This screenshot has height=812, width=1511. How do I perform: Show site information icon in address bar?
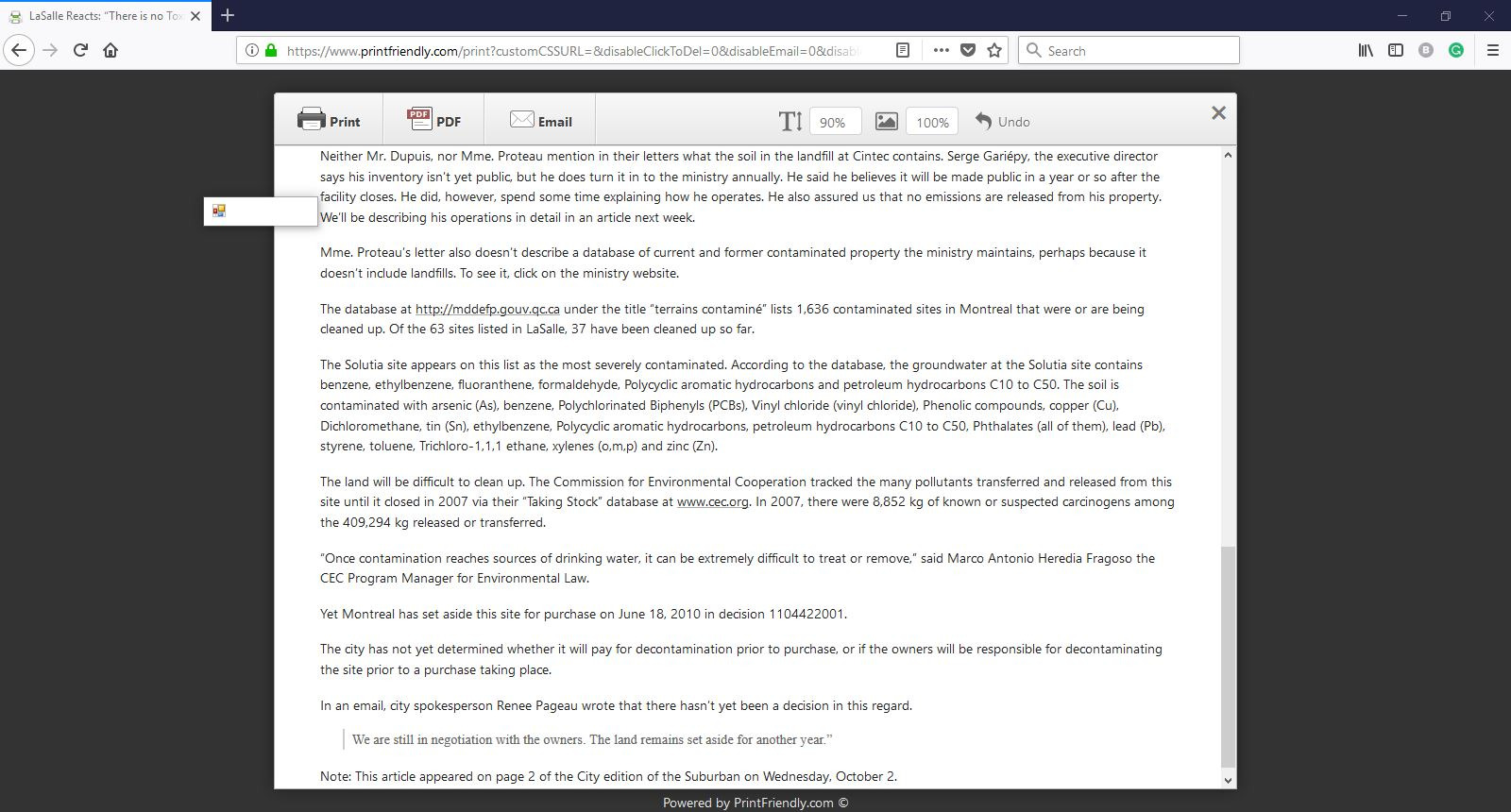pos(251,50)
